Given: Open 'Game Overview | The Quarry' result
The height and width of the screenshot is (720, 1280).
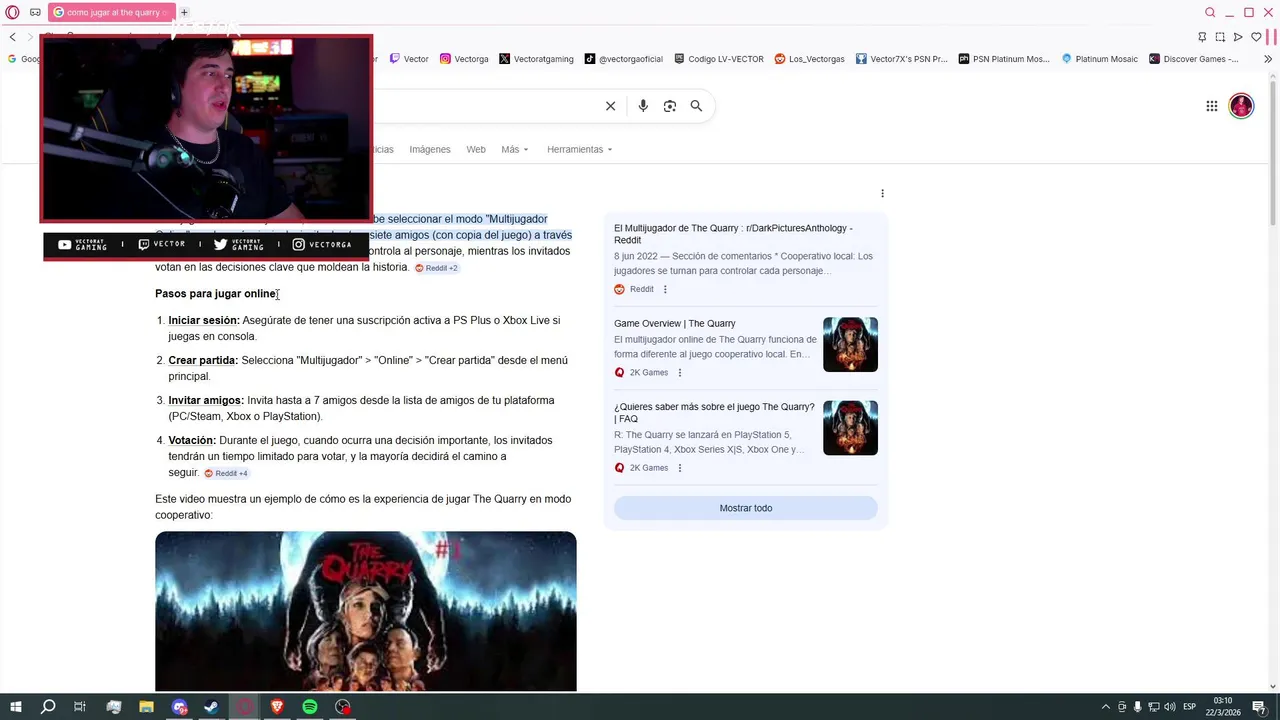Looking at the screenshot, I should pyautogui.click(x=674, y=323).
